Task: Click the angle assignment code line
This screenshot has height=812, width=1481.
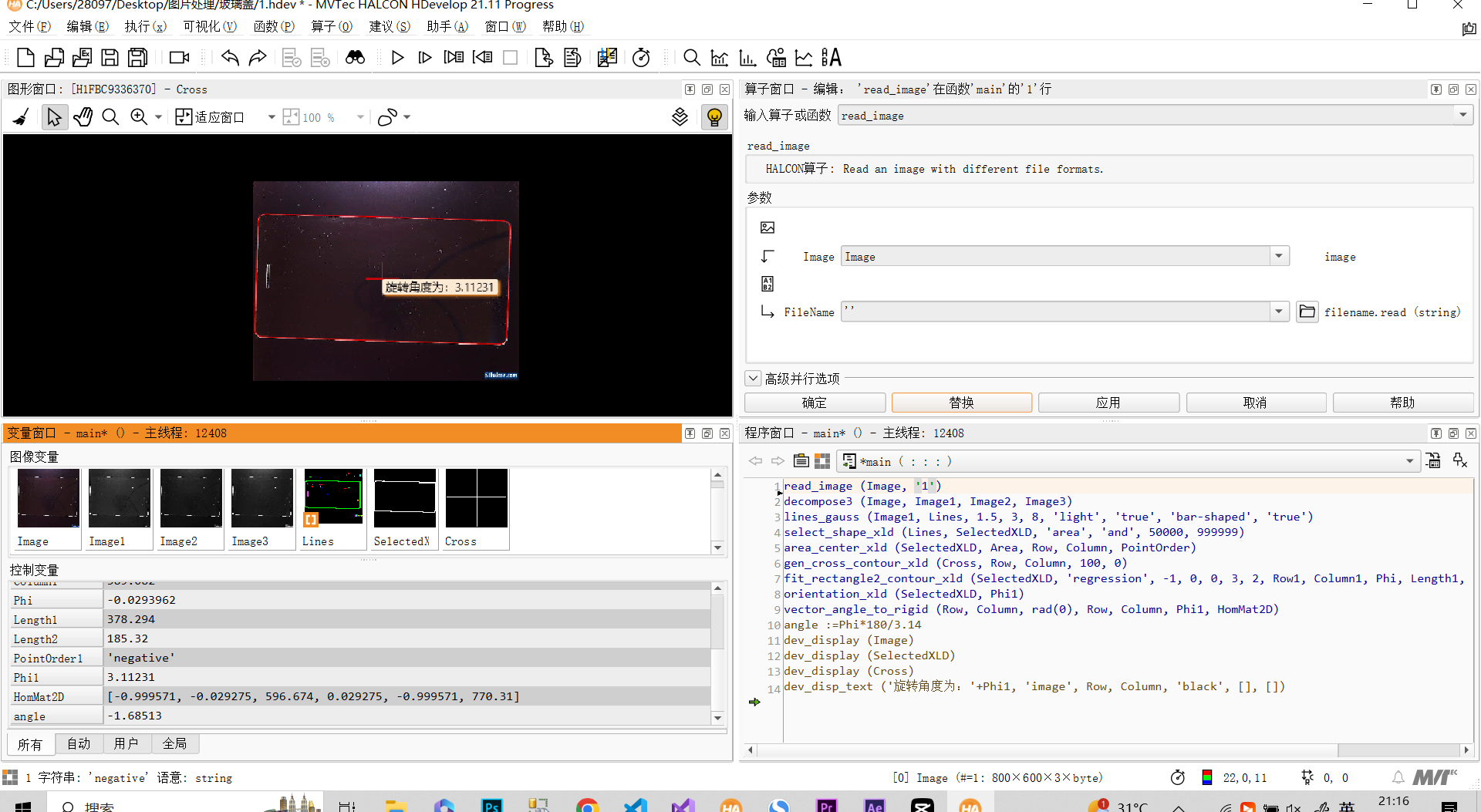Action: point(852,625)
